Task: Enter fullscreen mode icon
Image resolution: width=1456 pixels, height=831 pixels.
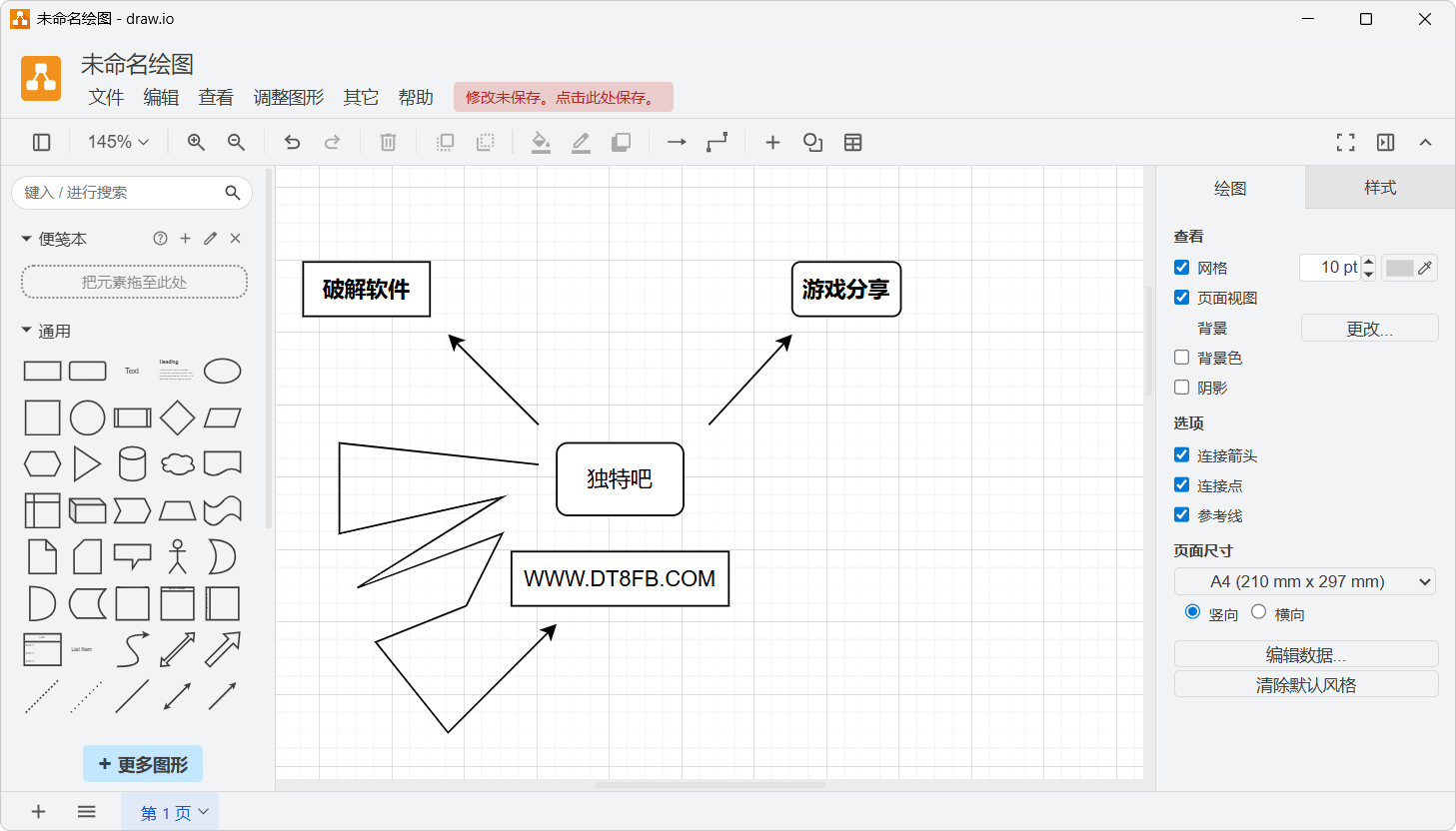Action: (x=1345, y=143)
